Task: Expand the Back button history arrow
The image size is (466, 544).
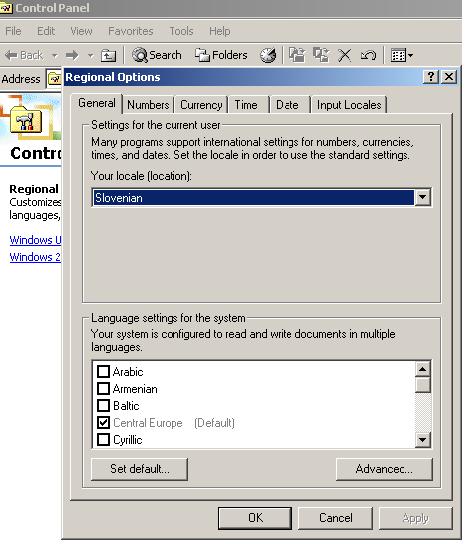Action: (x=55, y=55)
